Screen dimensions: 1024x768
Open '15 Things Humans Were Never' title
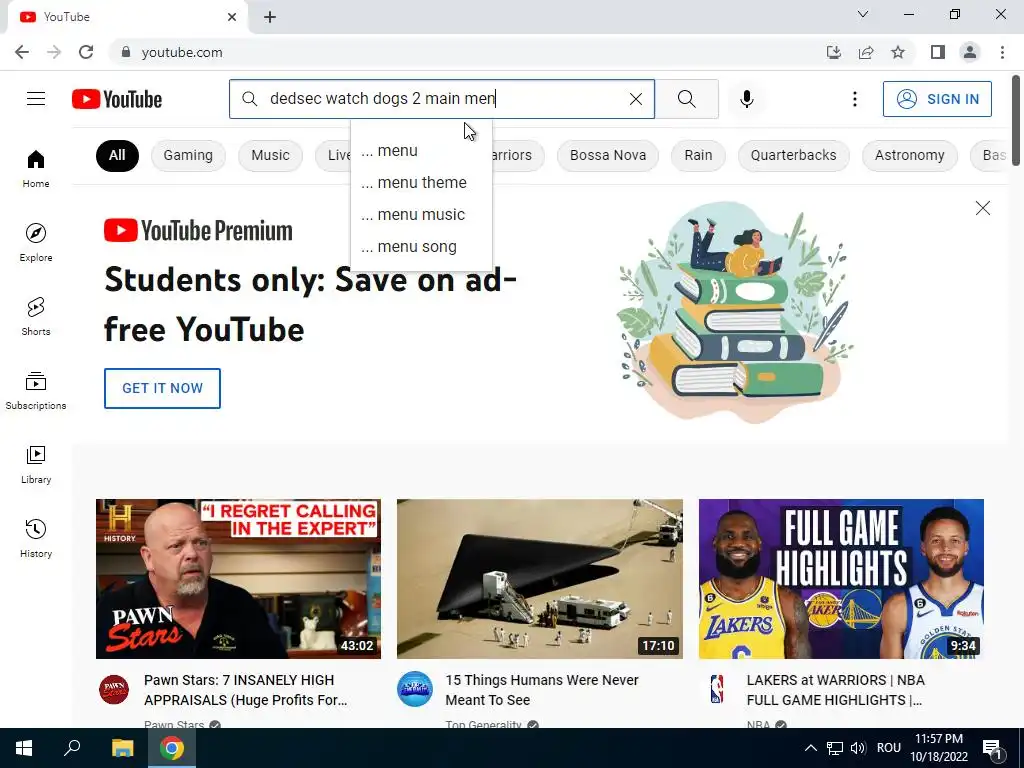[x=542, y=690]
